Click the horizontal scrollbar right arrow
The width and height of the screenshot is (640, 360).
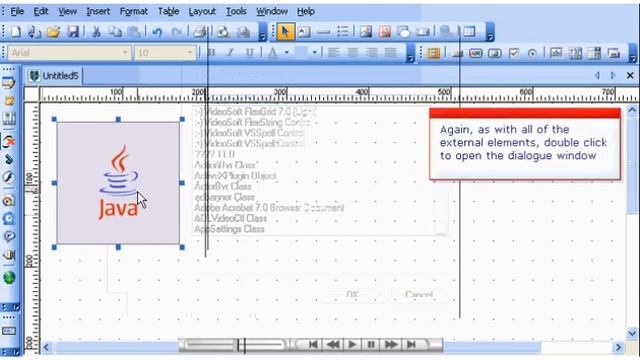[x=618, y=347]
